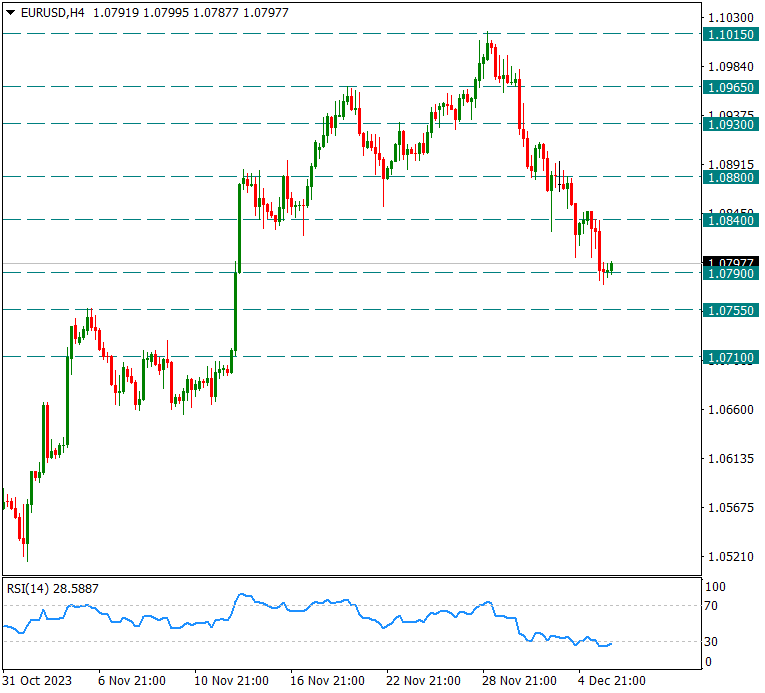The height and width of the screenshot is (693, 765).
Task: Select the 1.07900 price level label
Action: (x=730, y=274)
